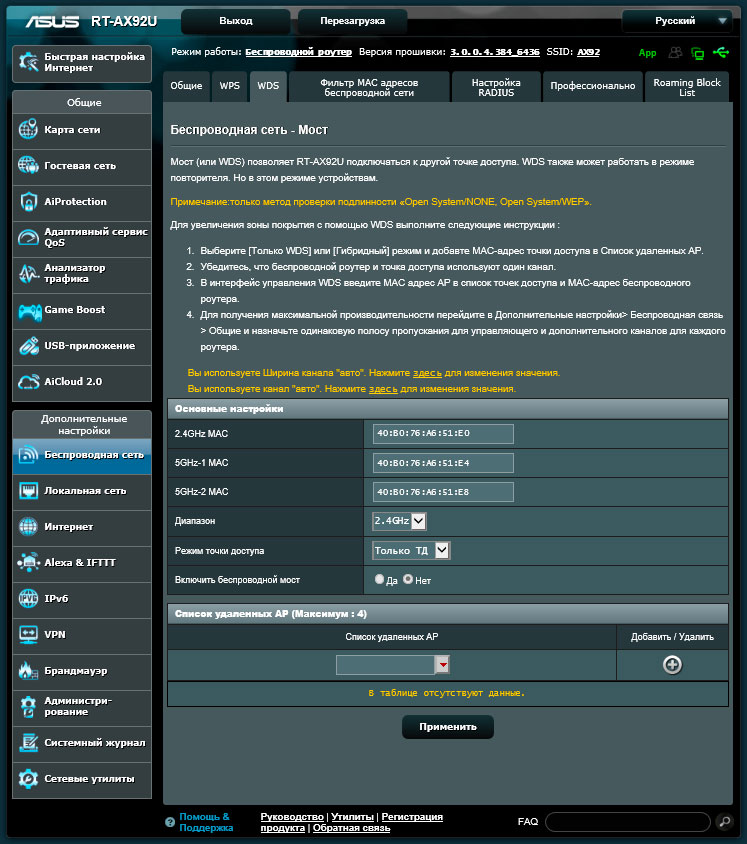Open the Профессионально tab

click(x=593, y=86)
